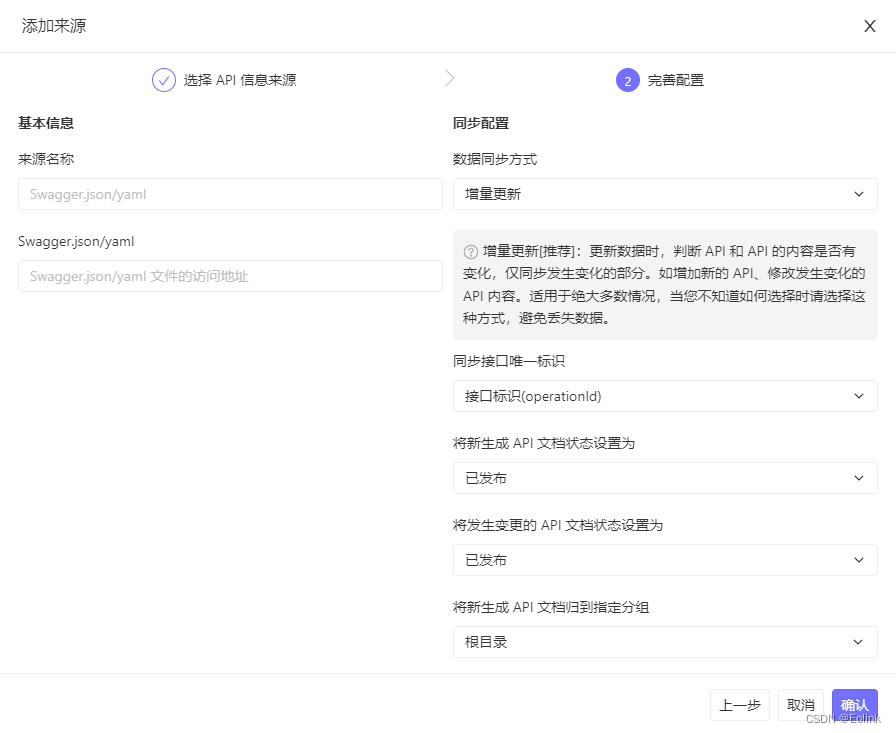Focus the 来源名称 input field
The height and width of the screenshot is (733, 896).
pos(230,194)
